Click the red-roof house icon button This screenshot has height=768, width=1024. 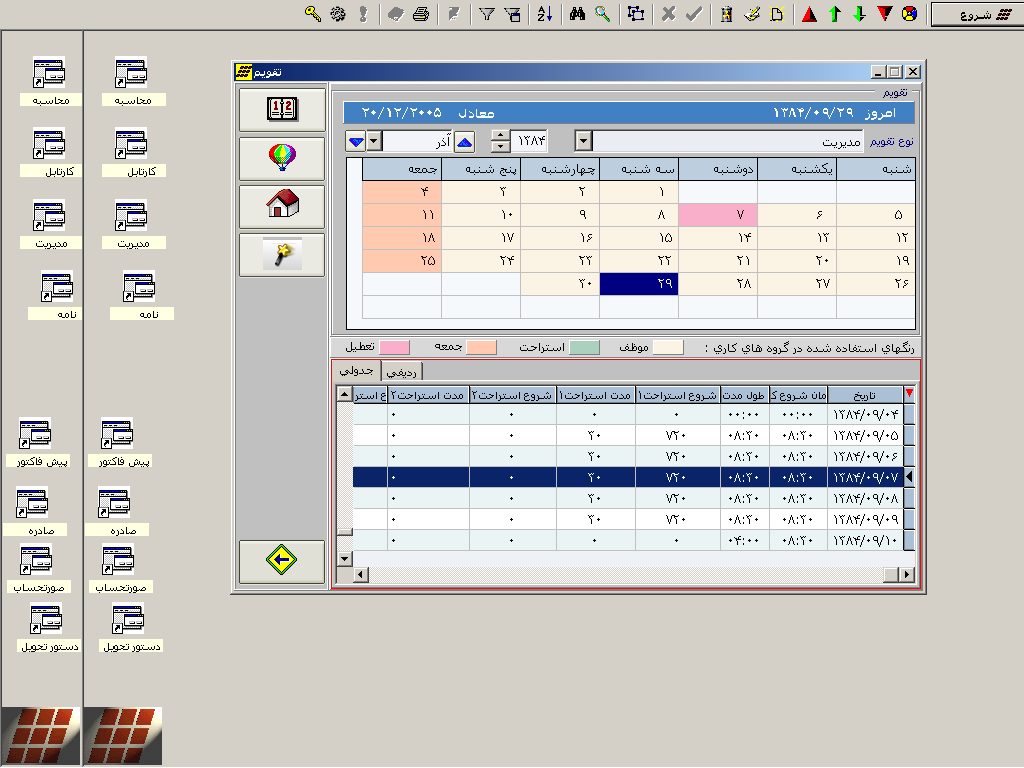[283, 206]
